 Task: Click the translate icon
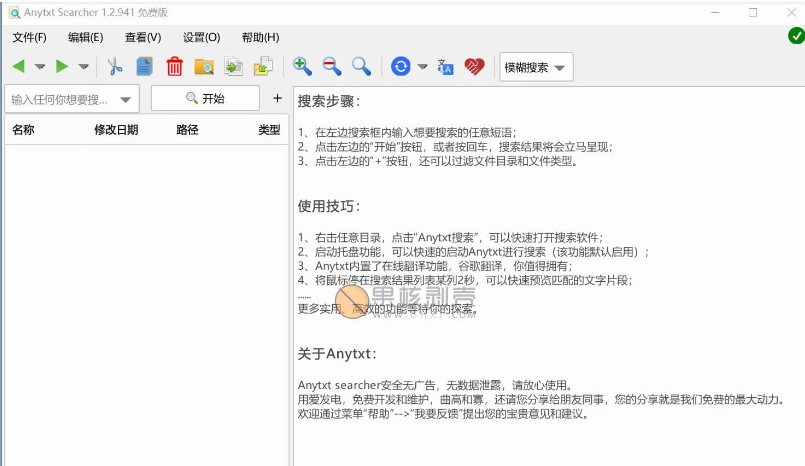coord(445,67)
